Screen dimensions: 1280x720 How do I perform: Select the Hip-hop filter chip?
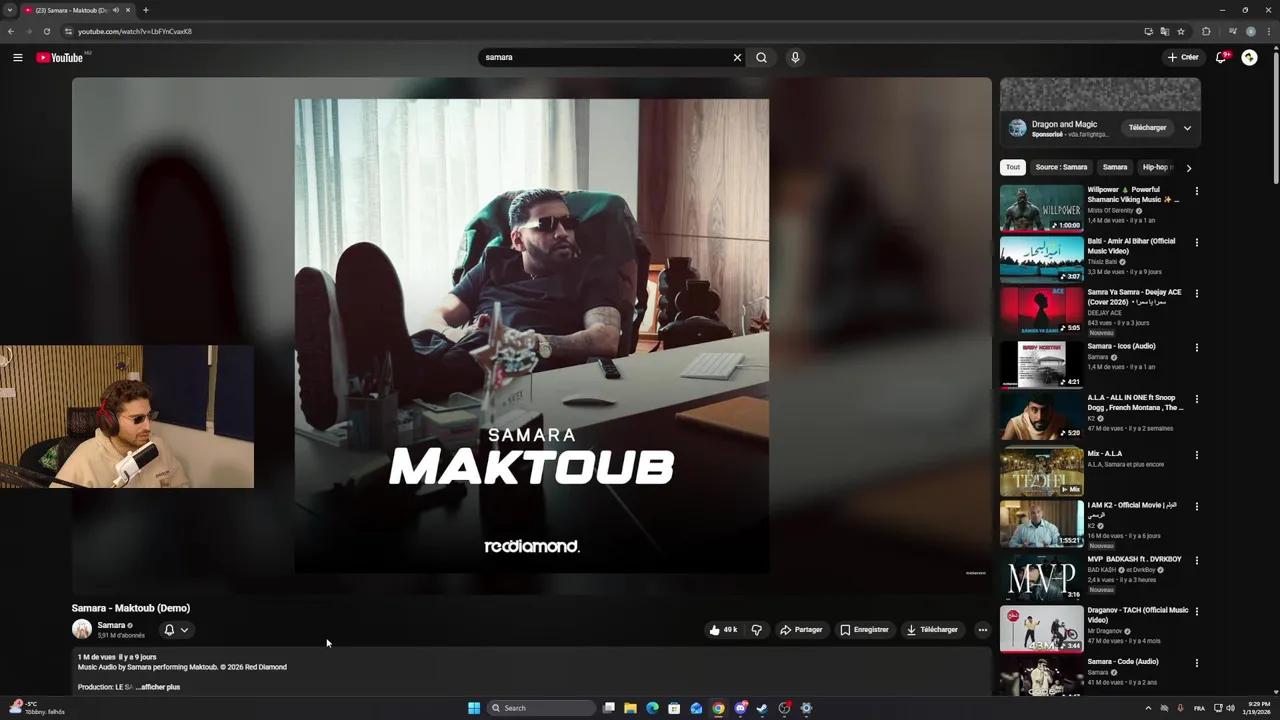(x=1156, y=167)
